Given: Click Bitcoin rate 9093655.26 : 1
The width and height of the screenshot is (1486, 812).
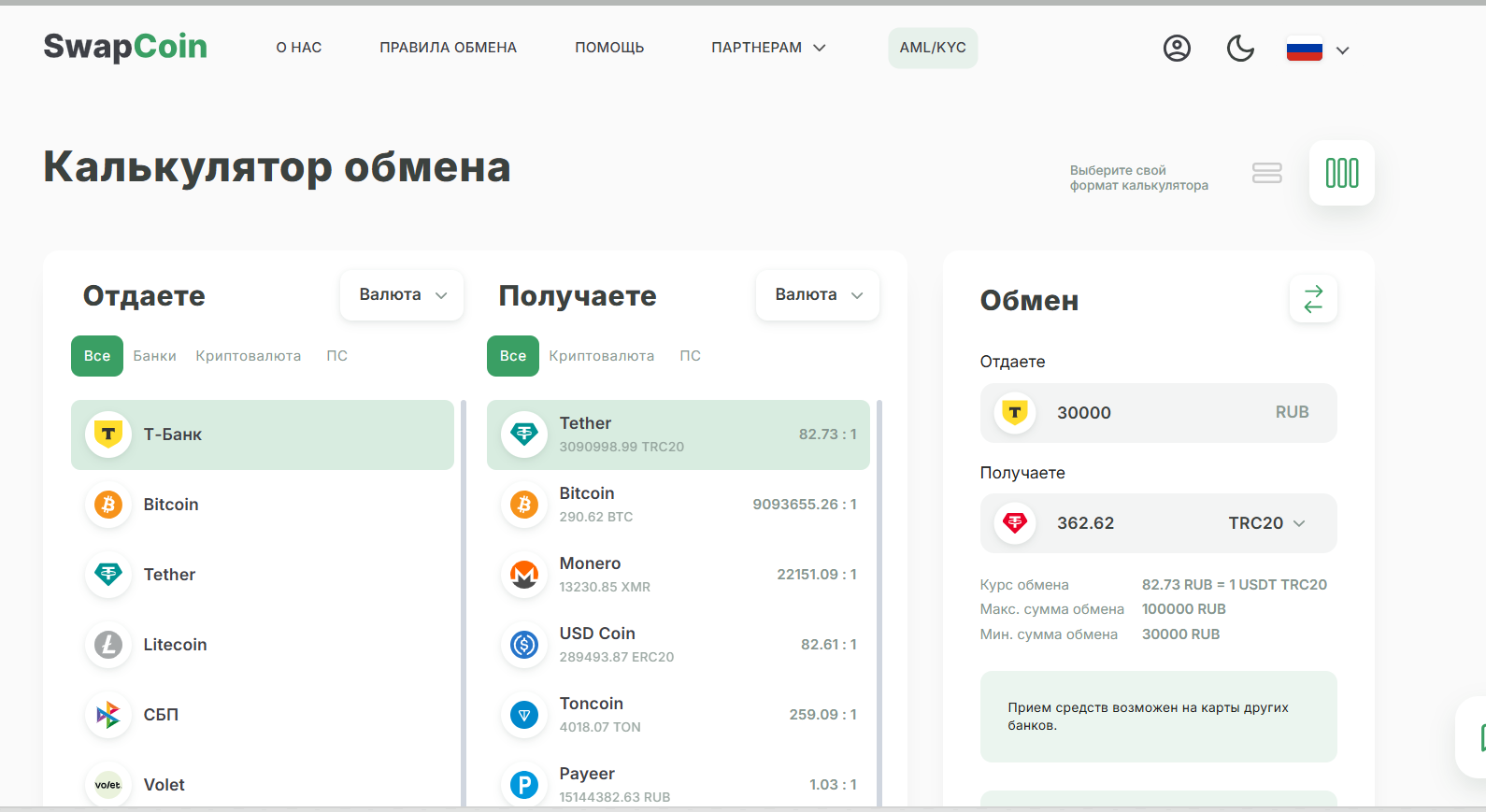Looking at the screenshot, I should click(x=805, y=505).
